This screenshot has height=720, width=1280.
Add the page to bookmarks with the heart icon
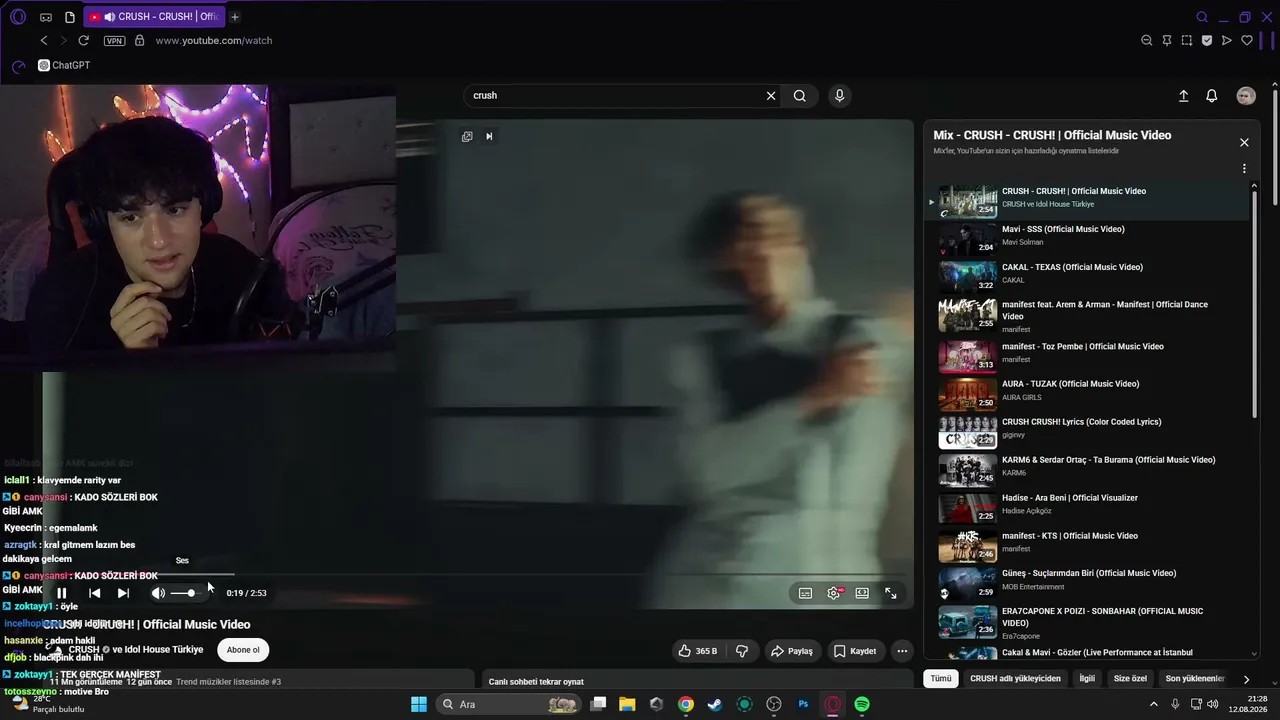click(1247, 41)
